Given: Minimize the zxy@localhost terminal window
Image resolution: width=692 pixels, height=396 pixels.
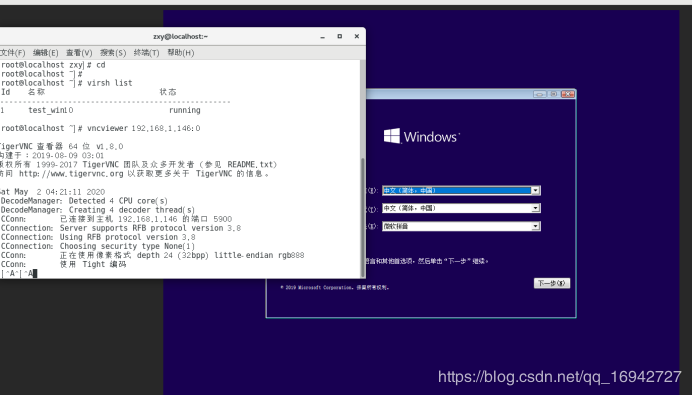Looking at the screenshot, I should [323, 37].
